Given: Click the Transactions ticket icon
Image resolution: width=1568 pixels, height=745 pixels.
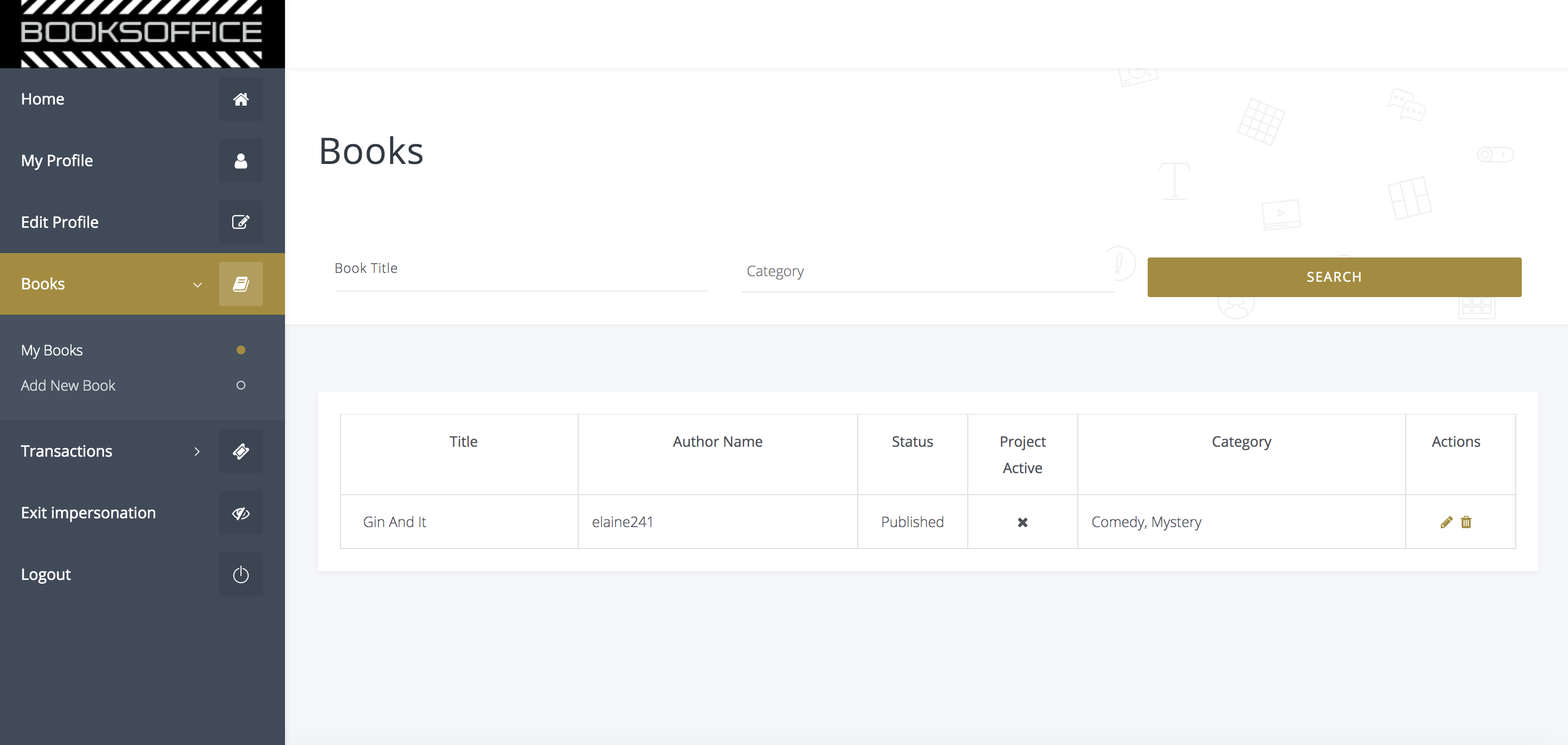Looking at the screenshot, I should click(240, 451).
